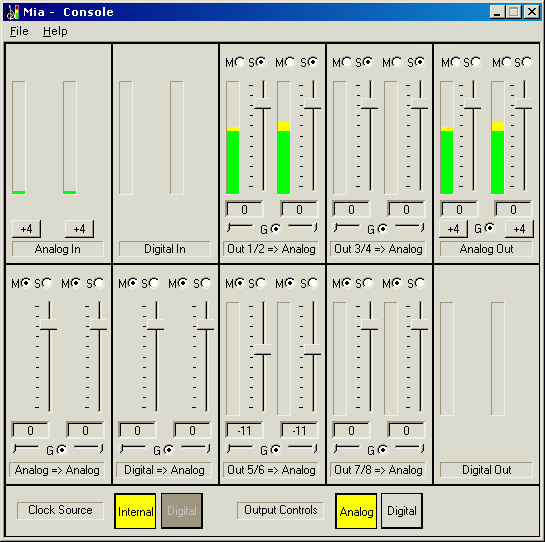This screenshot has width=545, height=542.
Task: Click left fader knob of Out 3/4 => Analog
Action: pos(370,104)
